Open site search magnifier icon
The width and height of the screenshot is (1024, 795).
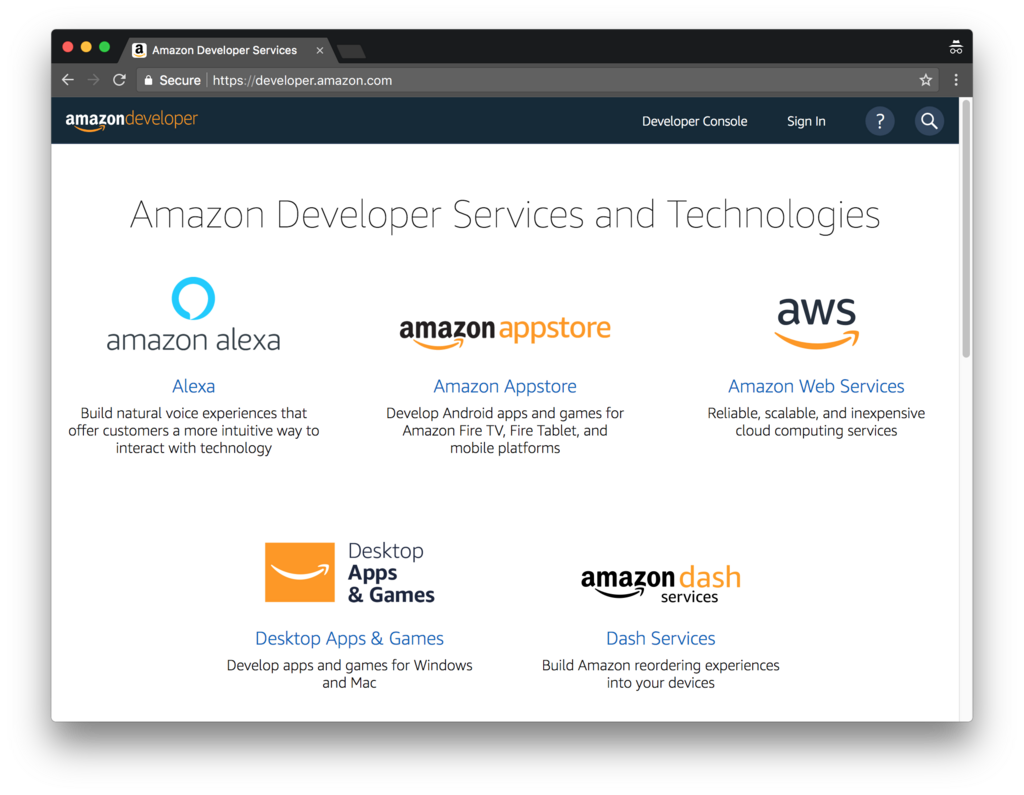929,121
